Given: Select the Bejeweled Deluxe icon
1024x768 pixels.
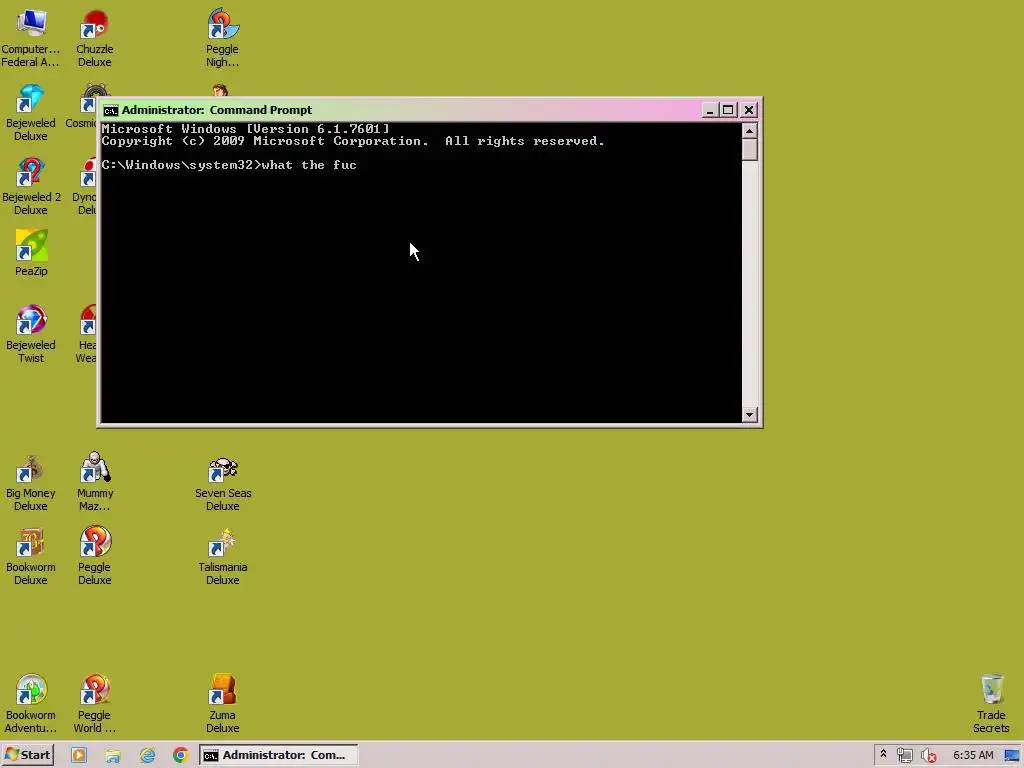Looking at the screenshot, I should (x=31, y=113).
